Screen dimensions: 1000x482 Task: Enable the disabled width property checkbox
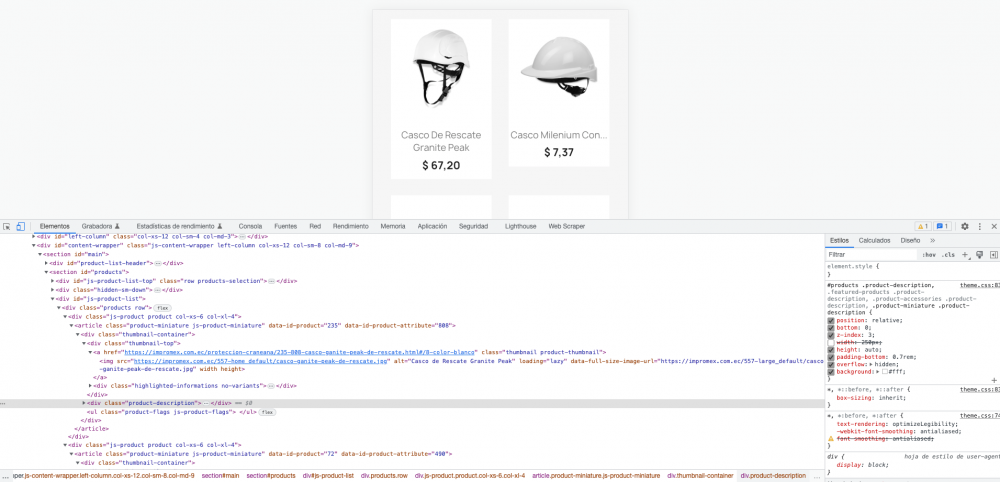[831, 343]
